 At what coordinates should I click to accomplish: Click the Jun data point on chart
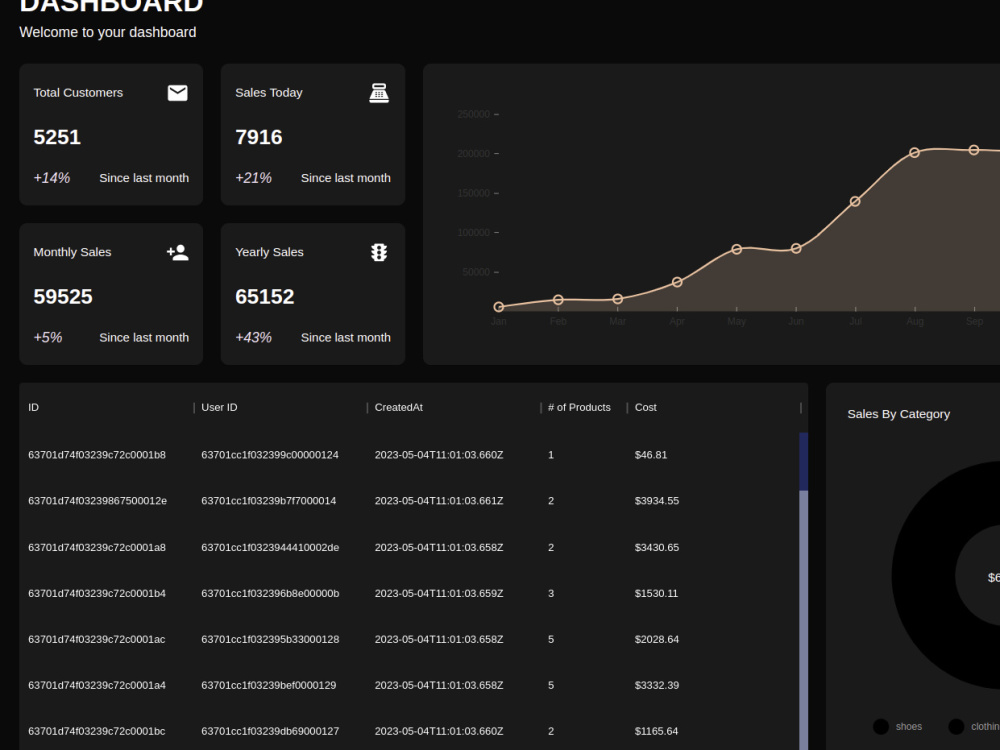pyautogui.click(x=796, y=249)
